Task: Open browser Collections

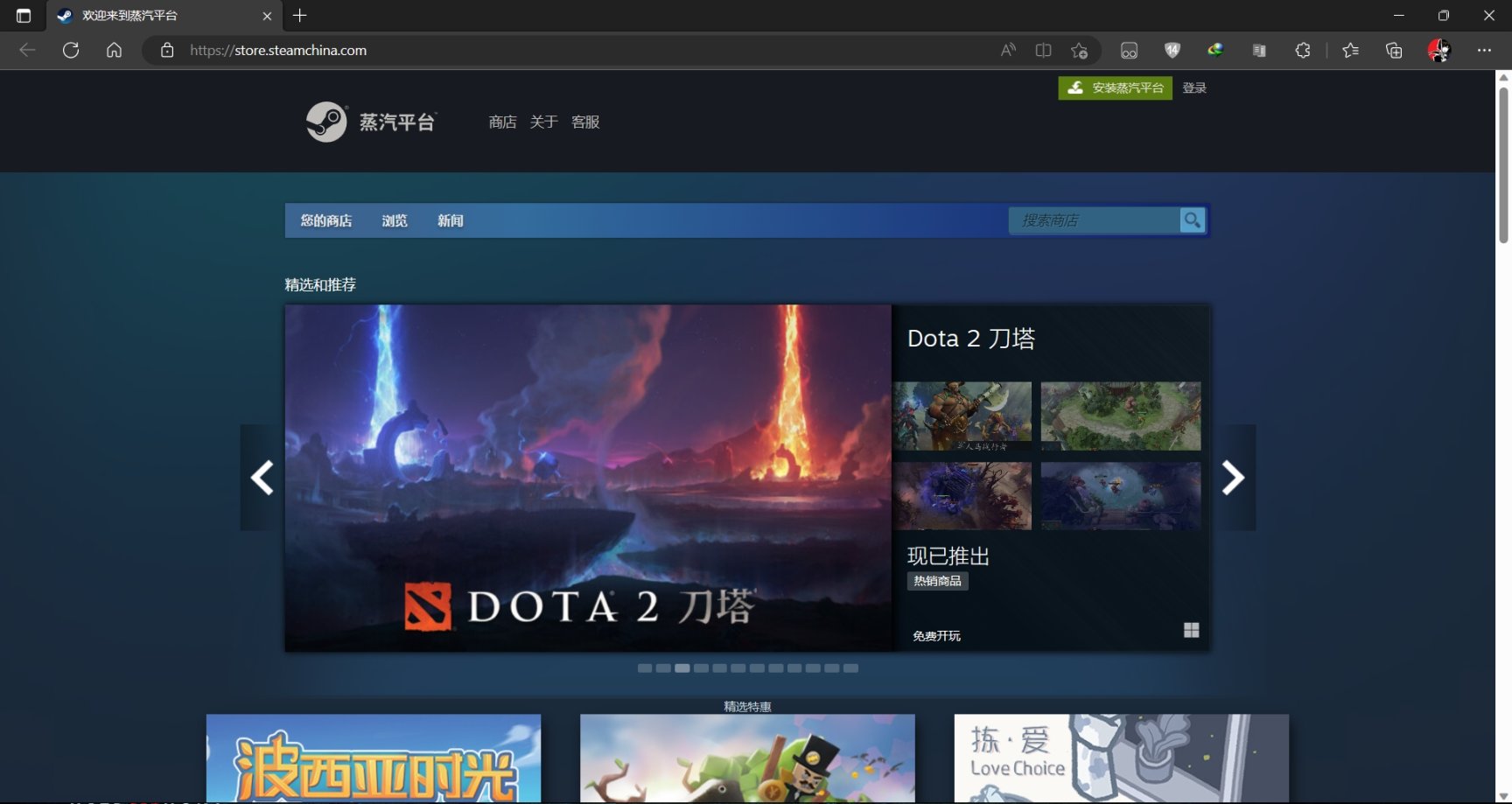Action: [x=1395, y=50]
